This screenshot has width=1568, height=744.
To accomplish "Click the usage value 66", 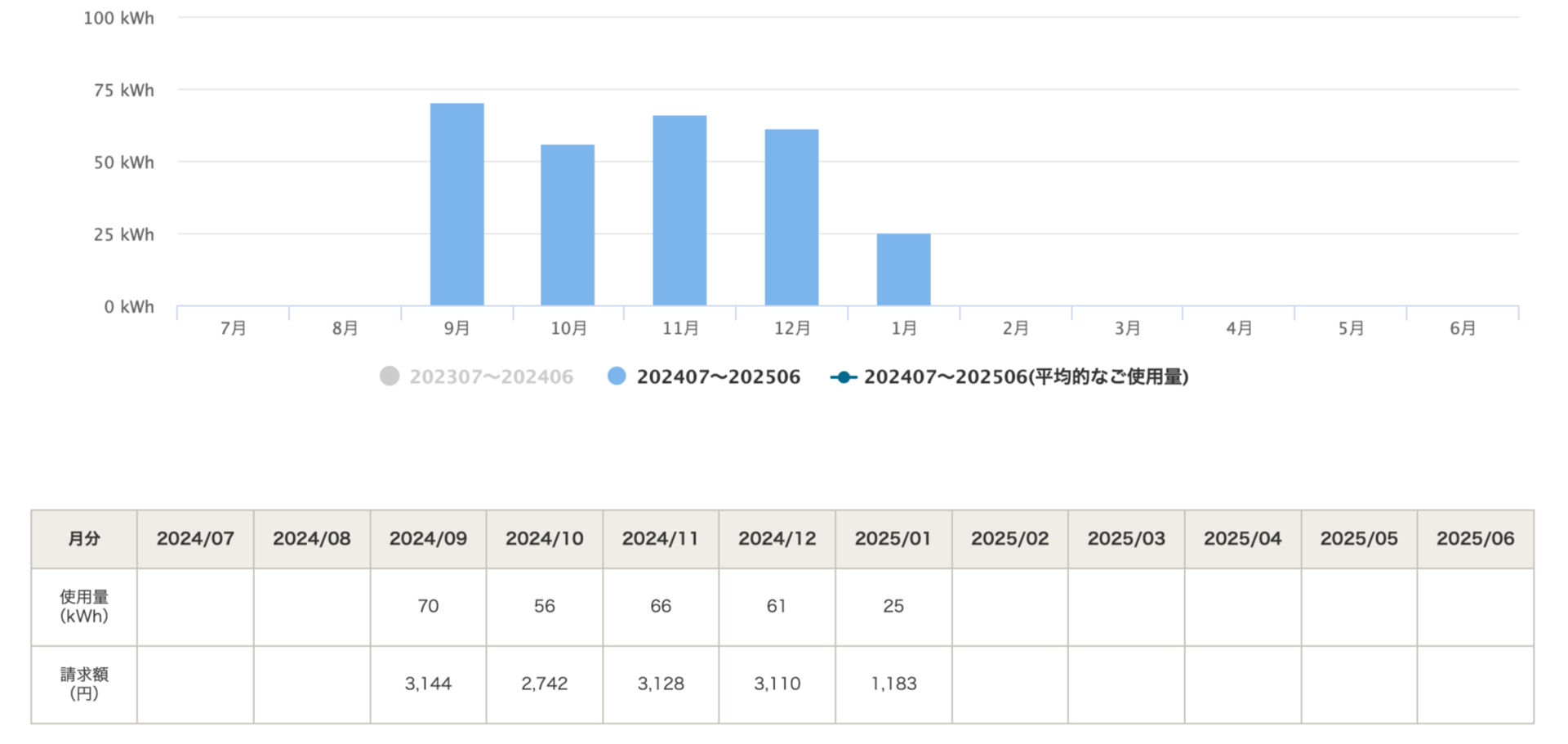I will (x=661, y=606).
